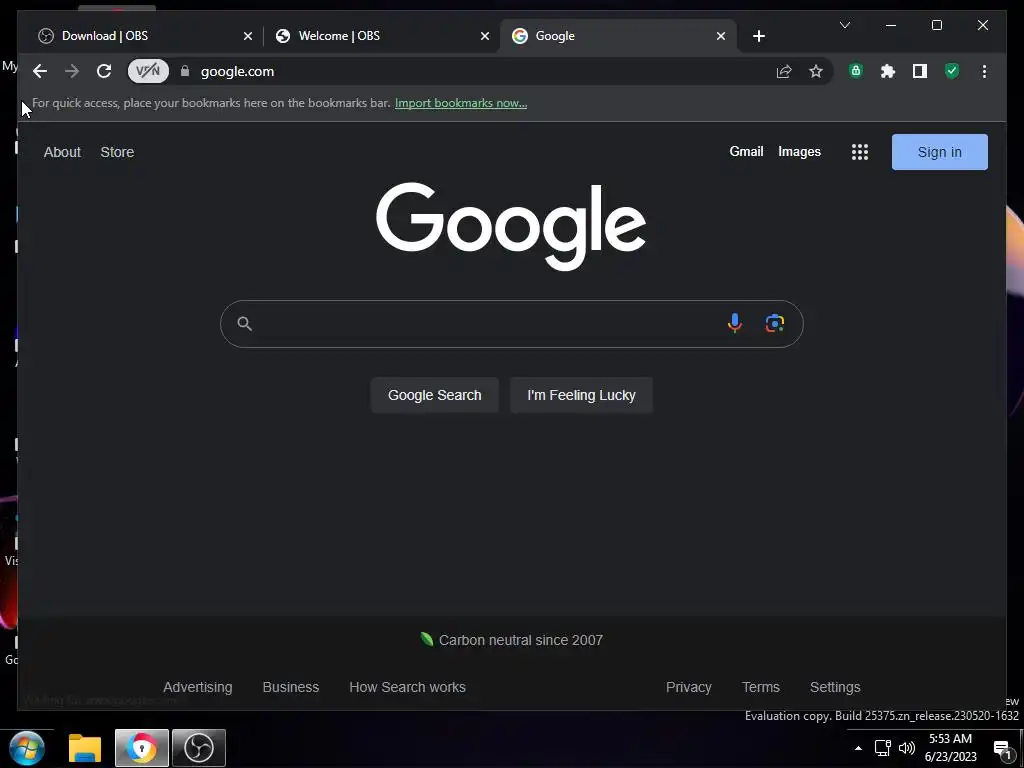
Task: Open the volume control in tray
Action: coord(907,748)
